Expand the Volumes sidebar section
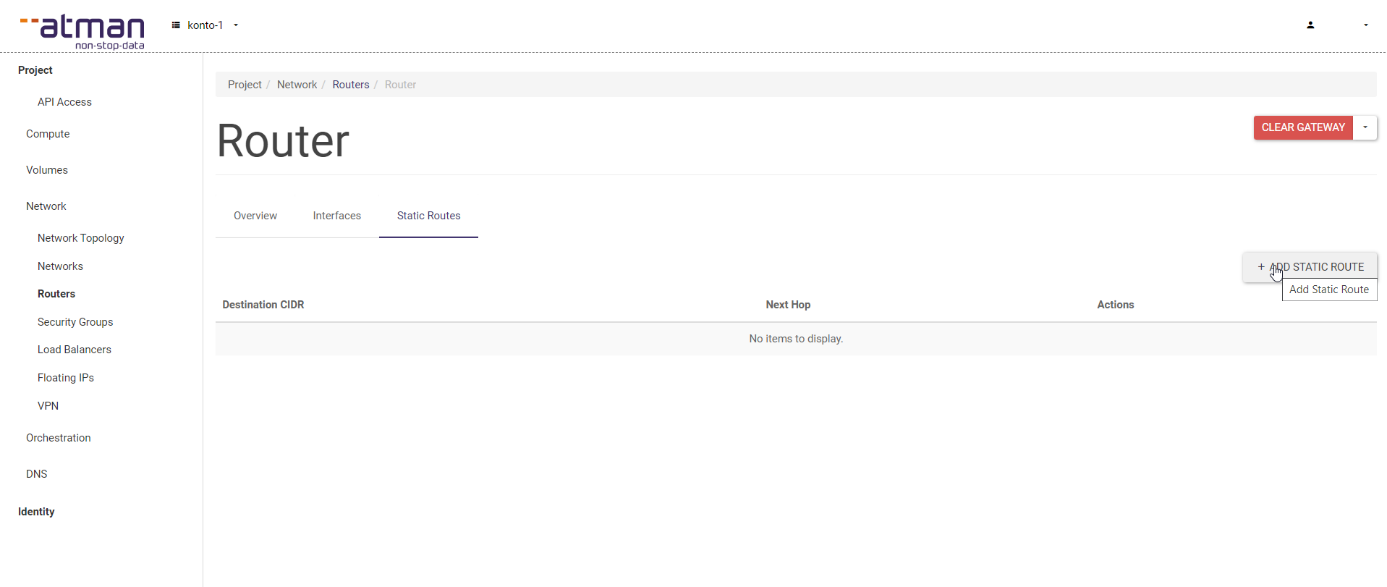 tap(47, 170)
